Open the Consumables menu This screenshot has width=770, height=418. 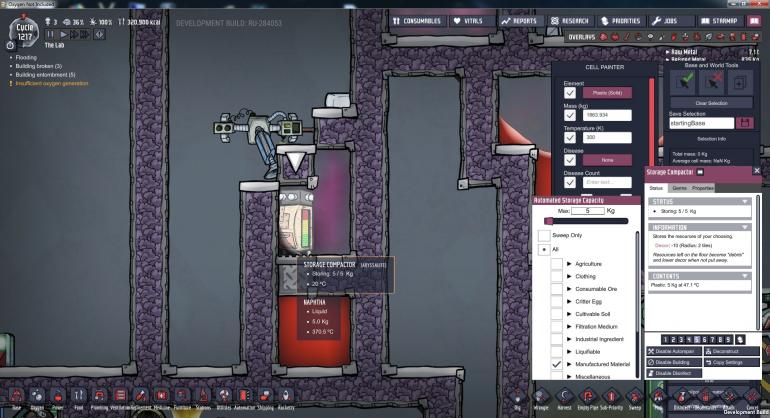(417, 21)
